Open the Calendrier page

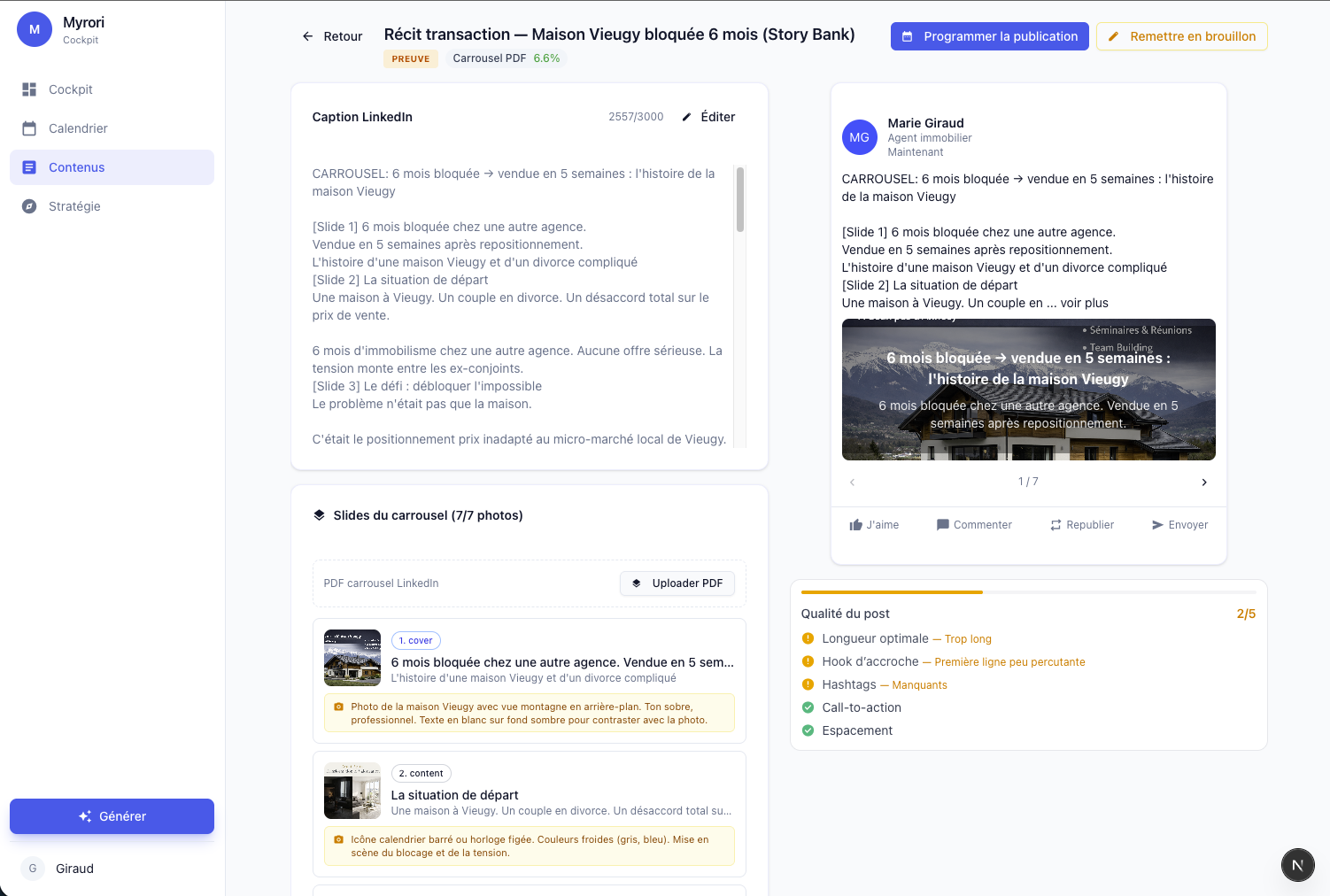pyautogui.click(x=78, y=128)
